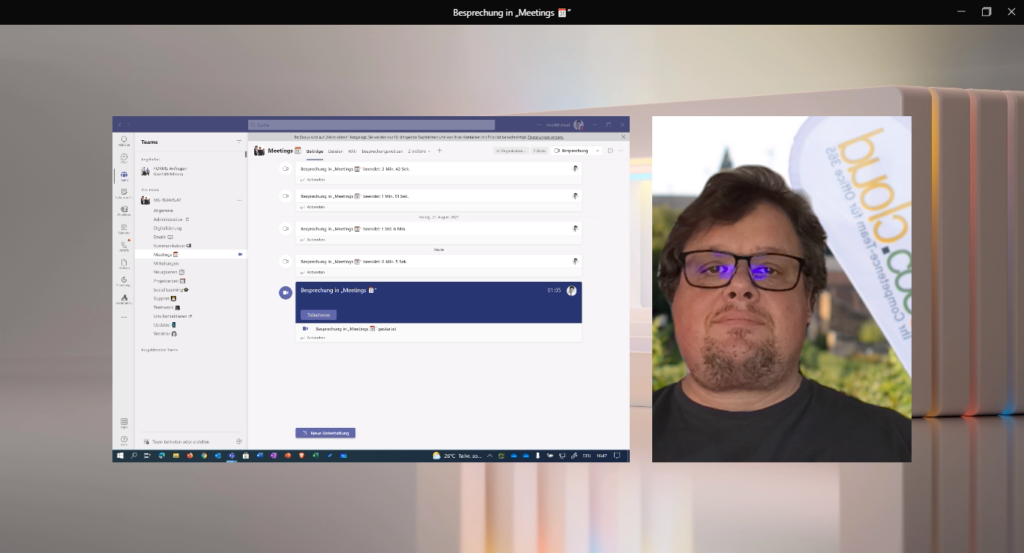Open the channel info icon
The height and width of the screenshot is (553, 1024).
pyautogui.click(x=610, y=151)
